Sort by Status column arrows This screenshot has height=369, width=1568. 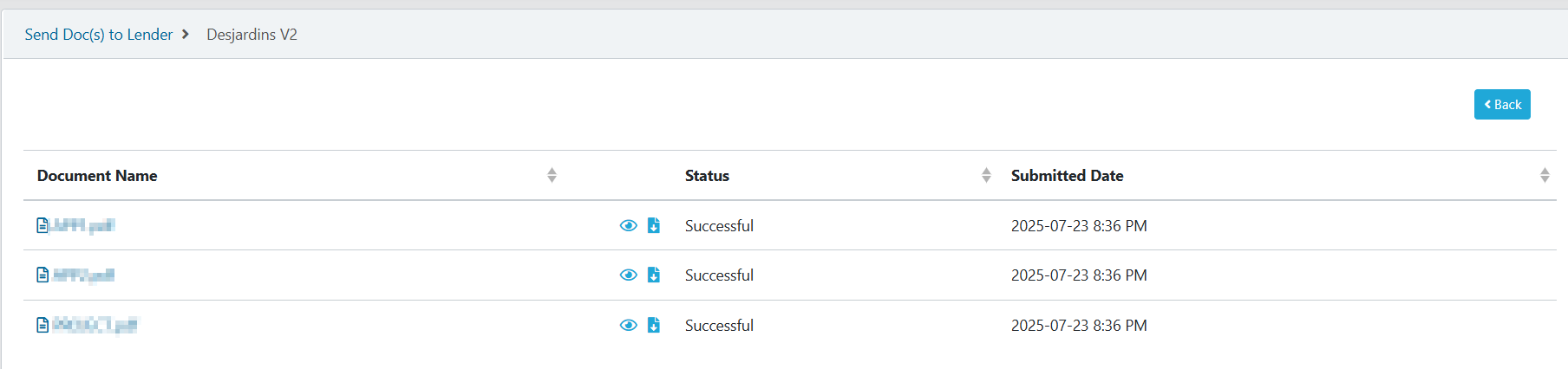[986, 175]
